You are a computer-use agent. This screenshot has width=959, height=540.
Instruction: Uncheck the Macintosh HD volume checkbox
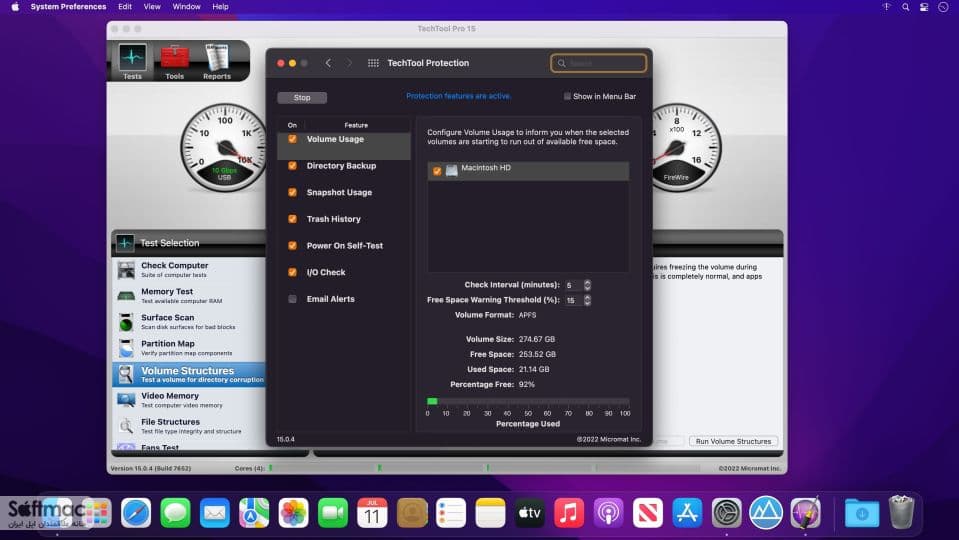point(437,171)
